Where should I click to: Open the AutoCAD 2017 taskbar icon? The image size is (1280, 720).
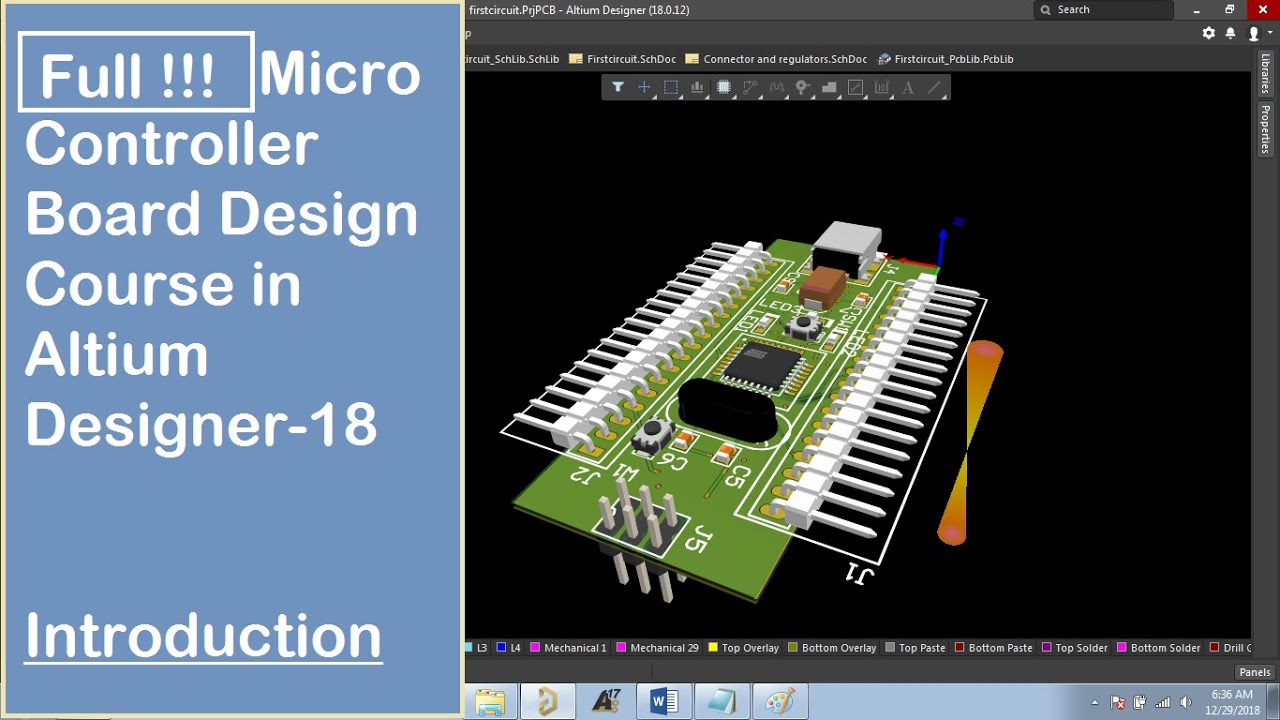point(606,702)
